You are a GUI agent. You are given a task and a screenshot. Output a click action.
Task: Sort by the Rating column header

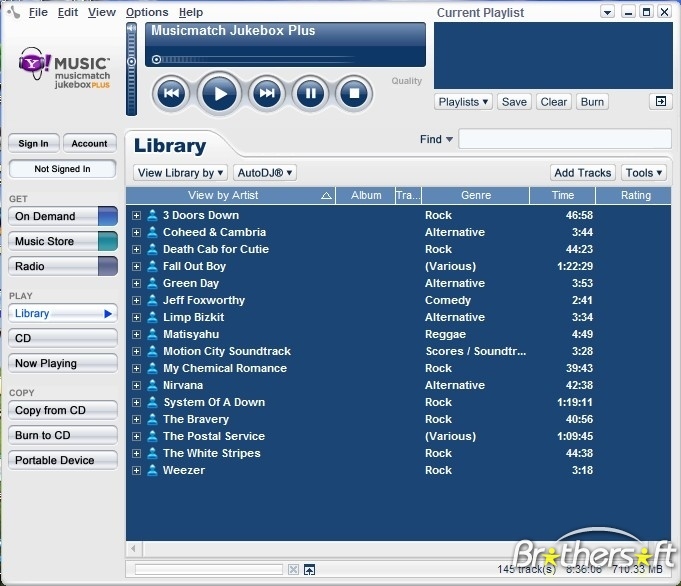tap(634, 195)
